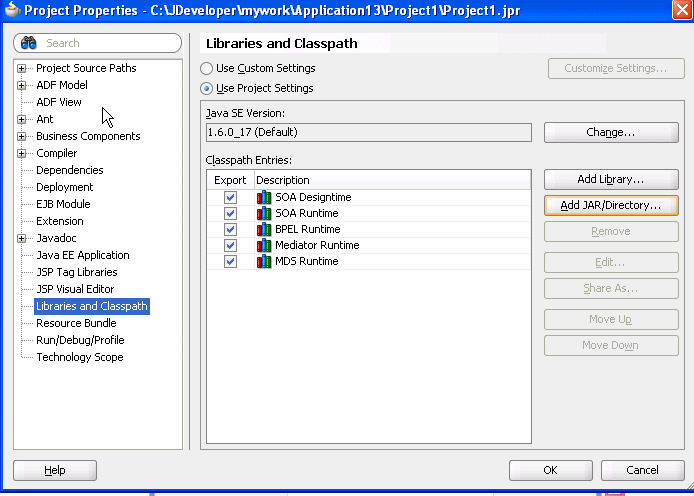This screenshot has height=496, width=694.
Task: Click the Move Down button
Action: [x=611, y=346]
